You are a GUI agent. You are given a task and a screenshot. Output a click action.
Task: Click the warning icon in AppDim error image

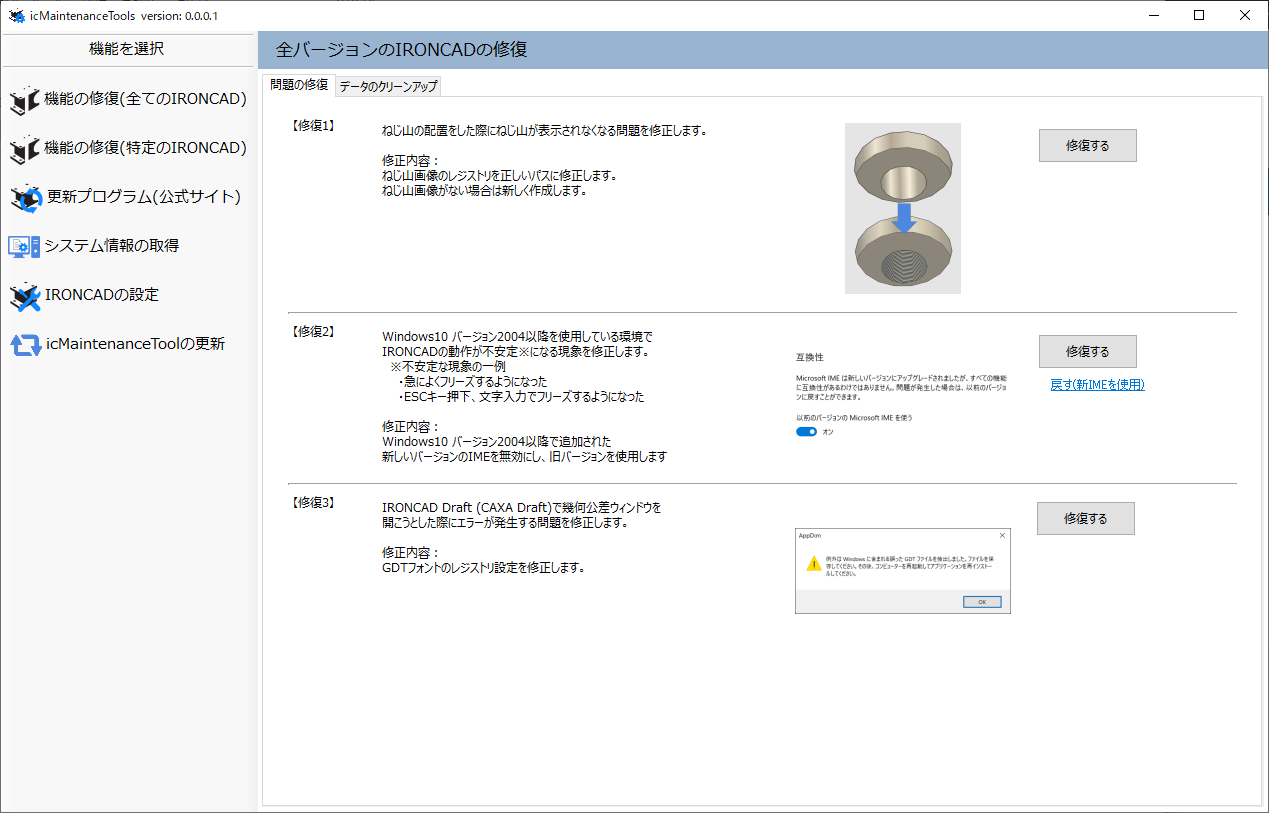(x=813, y=564)
